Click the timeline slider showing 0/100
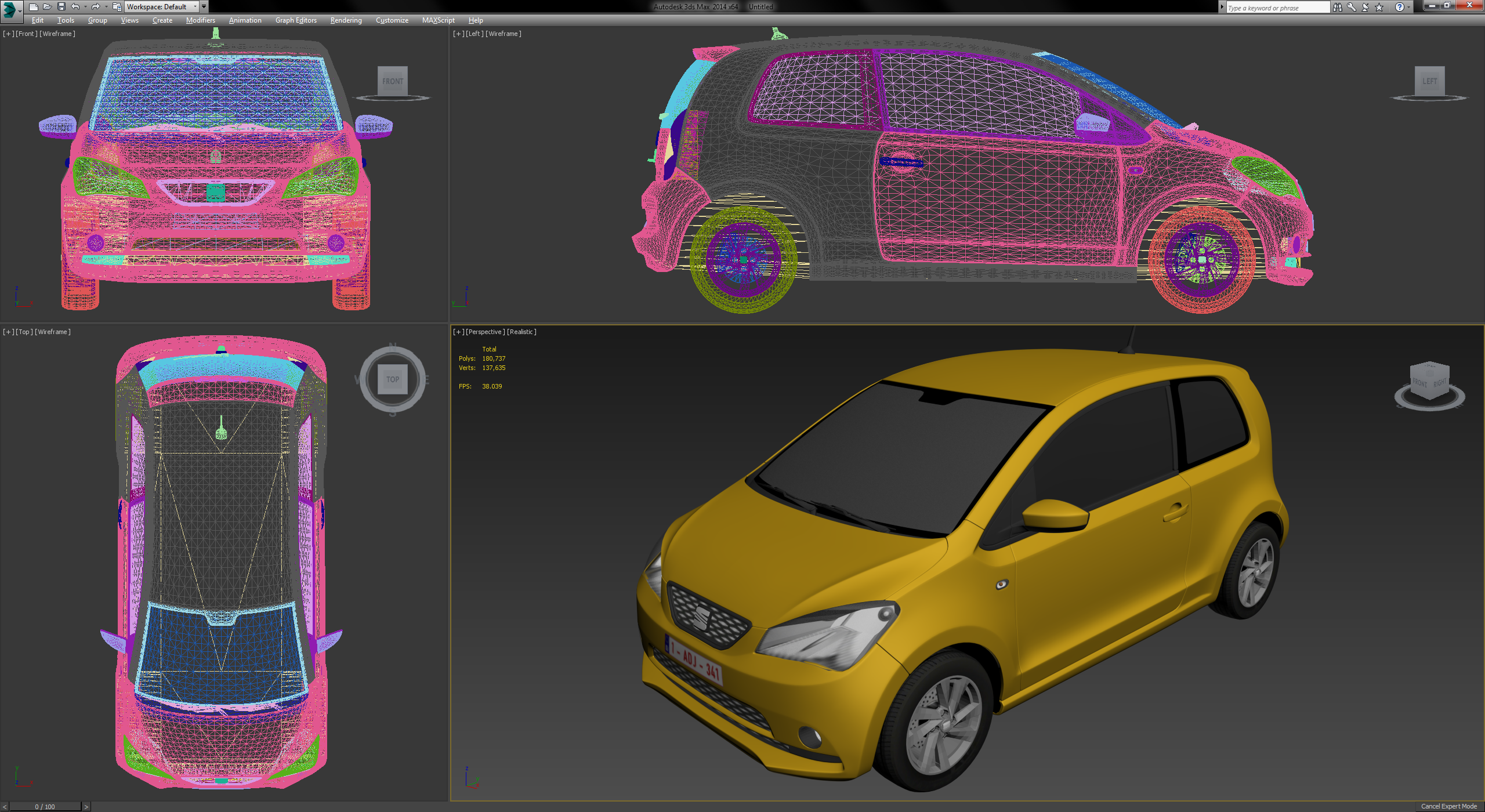1485x812 pixels. [x=45, y=806]
